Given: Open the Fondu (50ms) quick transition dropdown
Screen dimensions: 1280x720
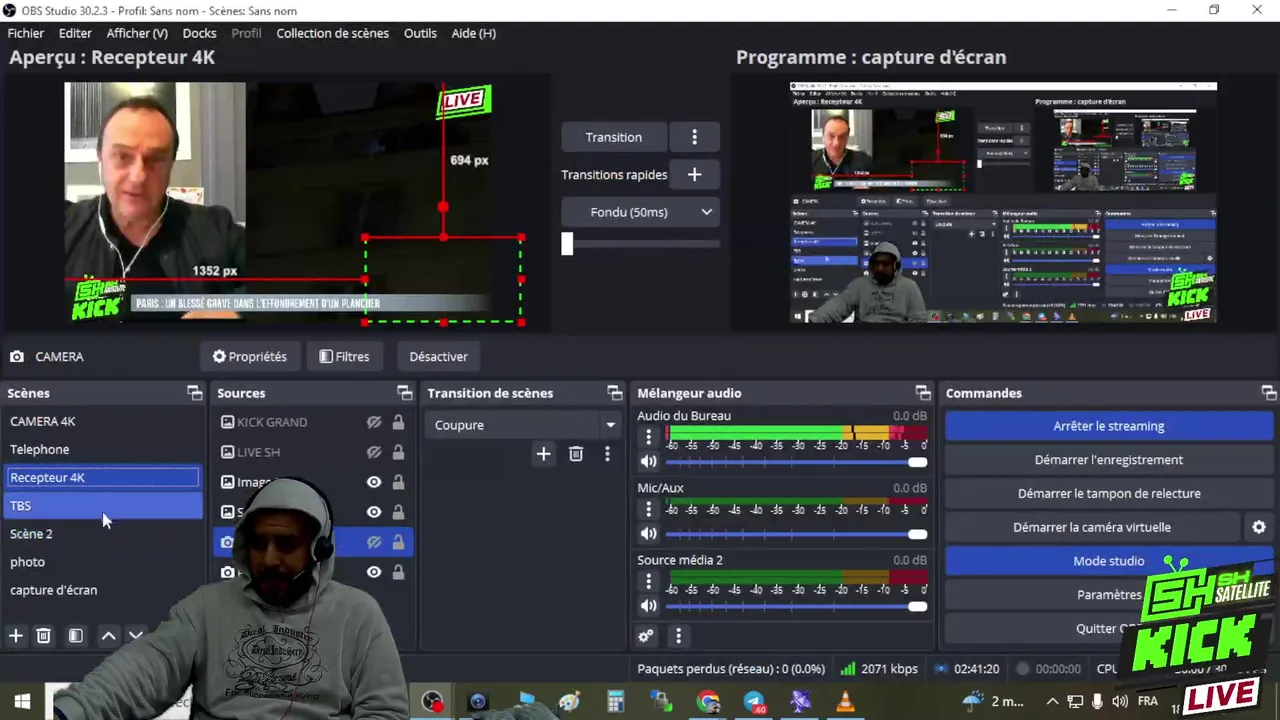Looking at the screenshot, I should pyautogui.click(x=640, y=212).
